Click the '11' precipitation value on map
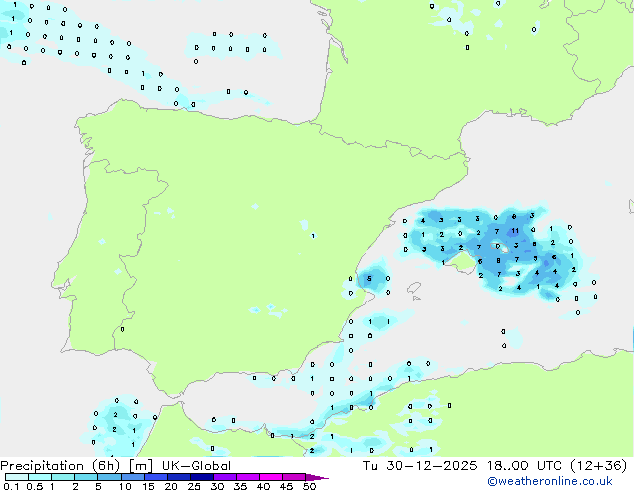 (515, 231)
